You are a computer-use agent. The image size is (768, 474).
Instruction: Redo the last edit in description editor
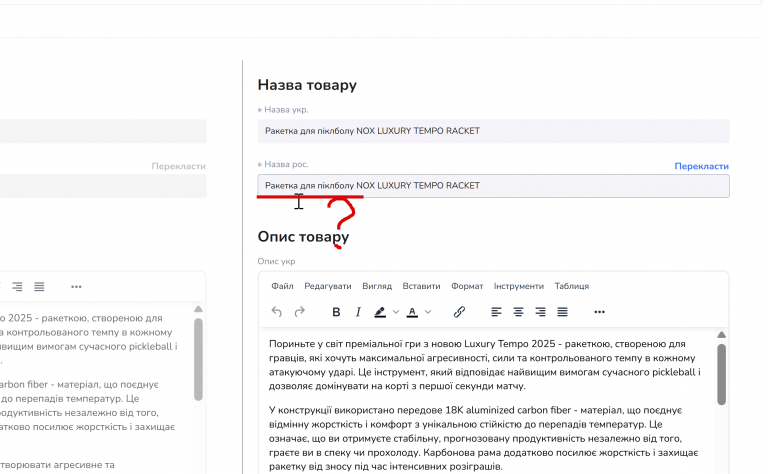[299, 312]
